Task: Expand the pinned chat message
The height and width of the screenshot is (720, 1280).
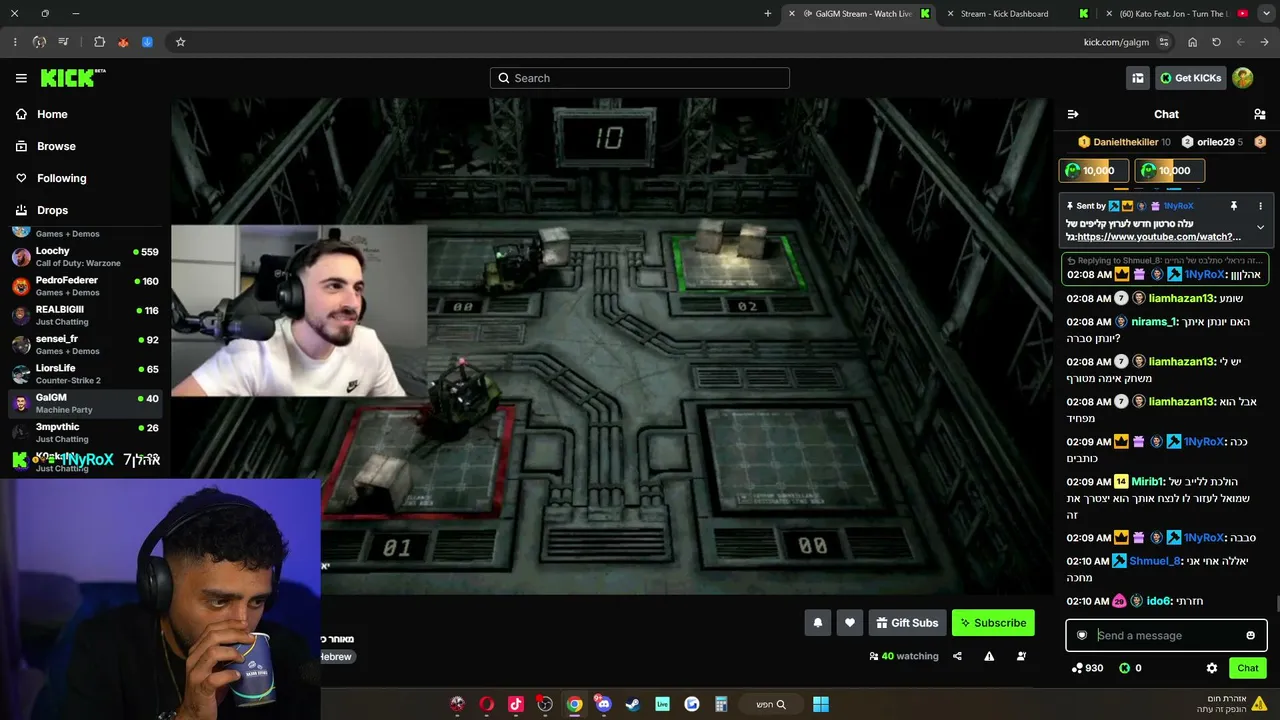Action: pyautogui.click(x=1260, y=227)
